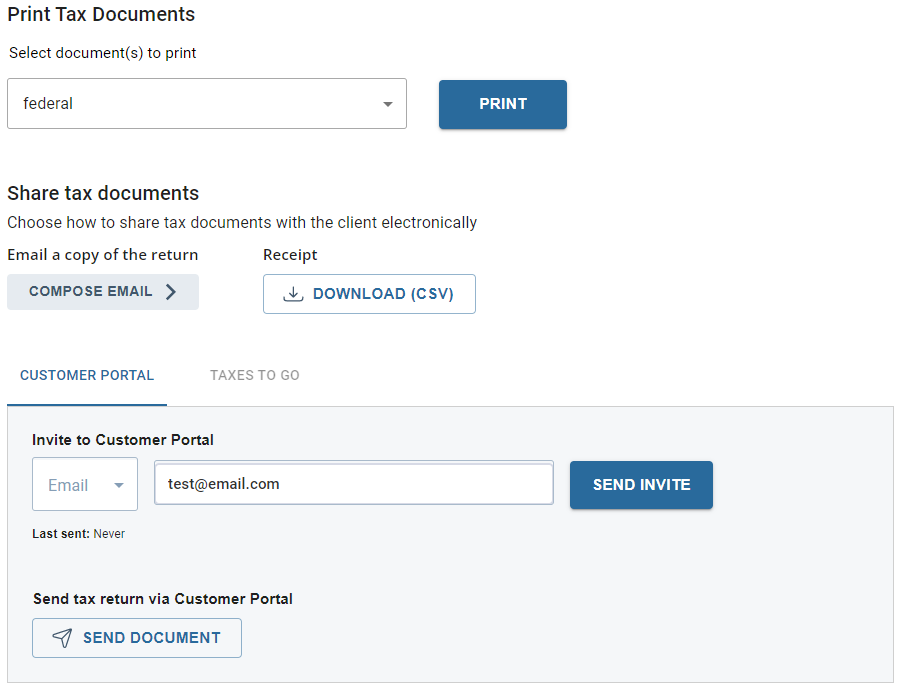
Task: Switch to the Taxes To Go tab
Action: click(255, 375)
